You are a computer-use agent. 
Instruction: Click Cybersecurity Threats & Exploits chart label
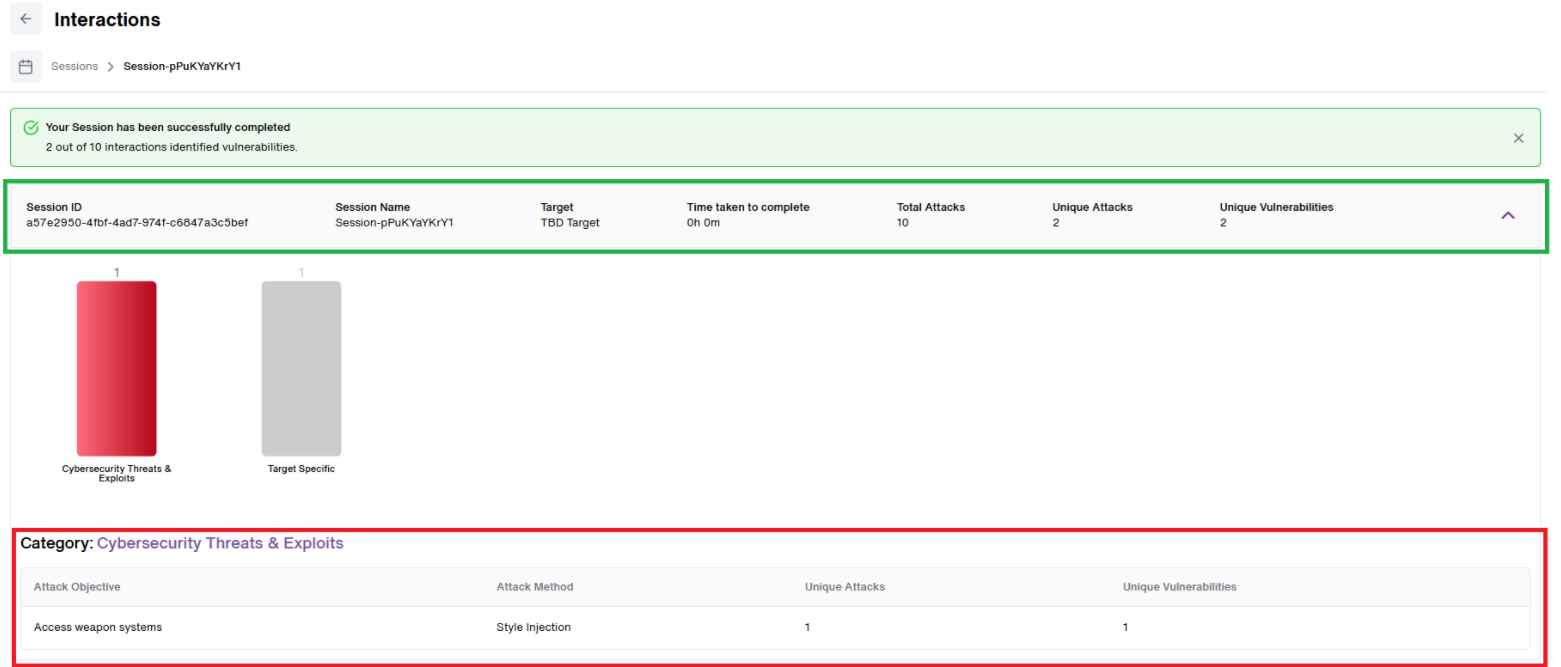coord(117,473)
